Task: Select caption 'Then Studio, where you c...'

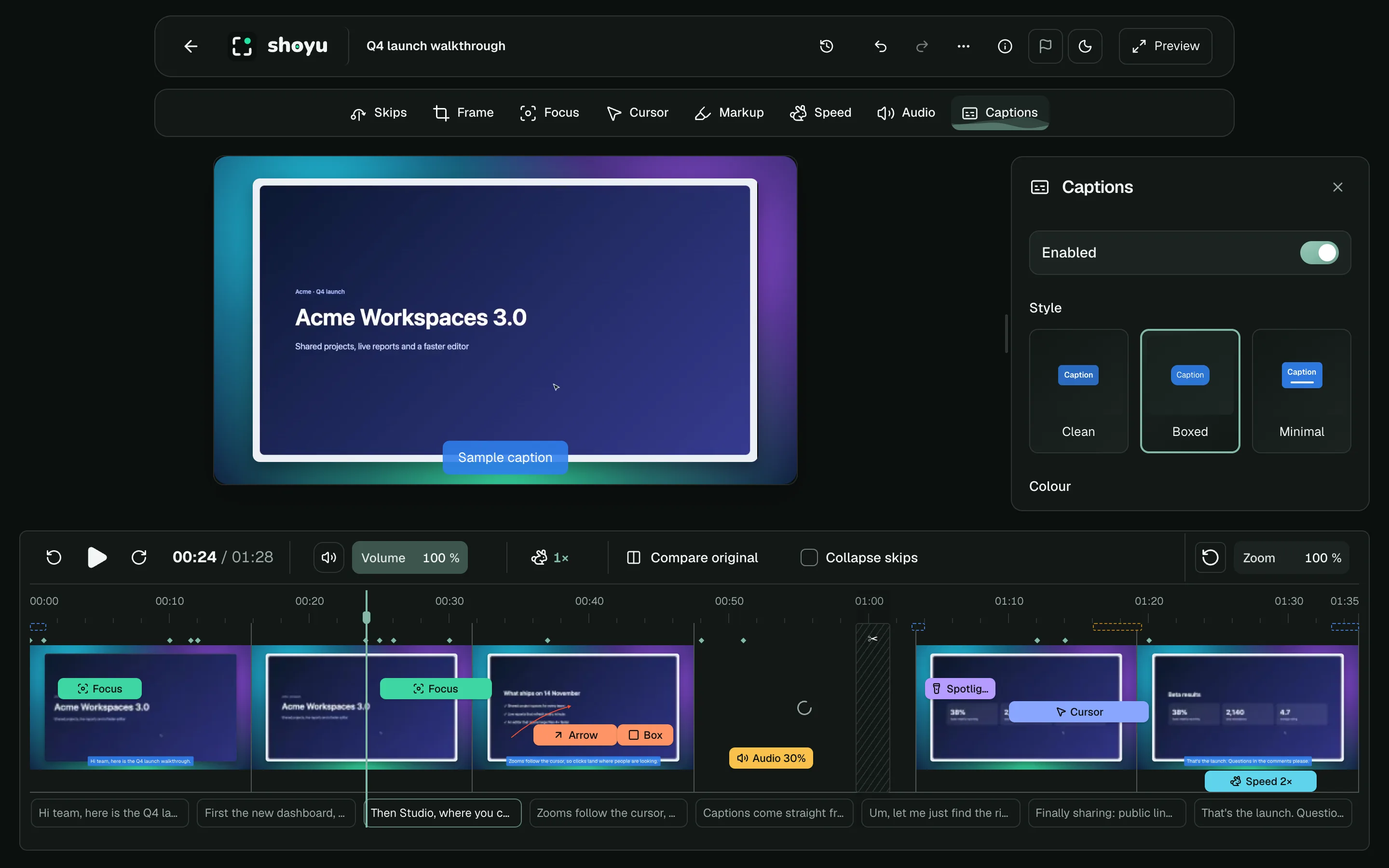Action: pos(443,813)
